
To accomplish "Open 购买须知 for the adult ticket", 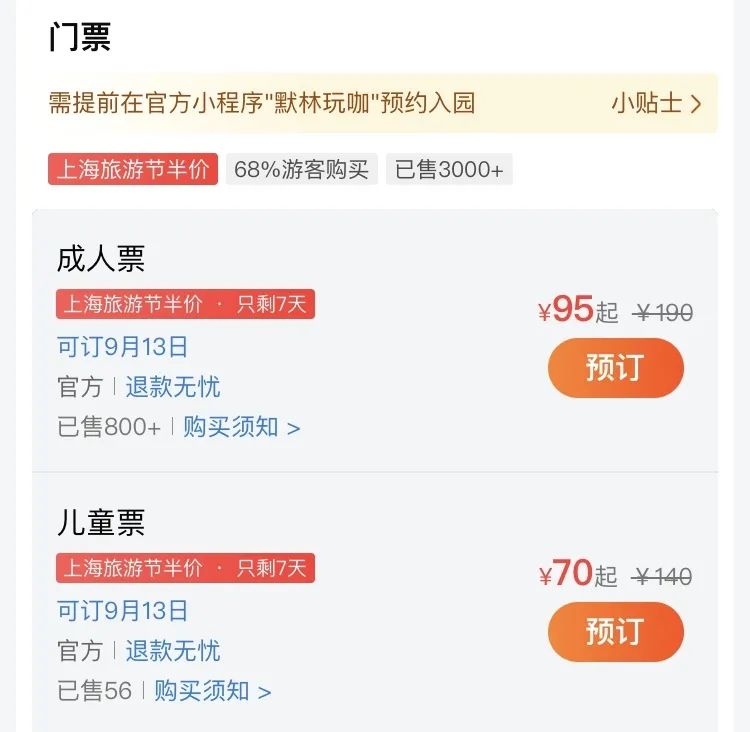I will [x=242, y=427].
